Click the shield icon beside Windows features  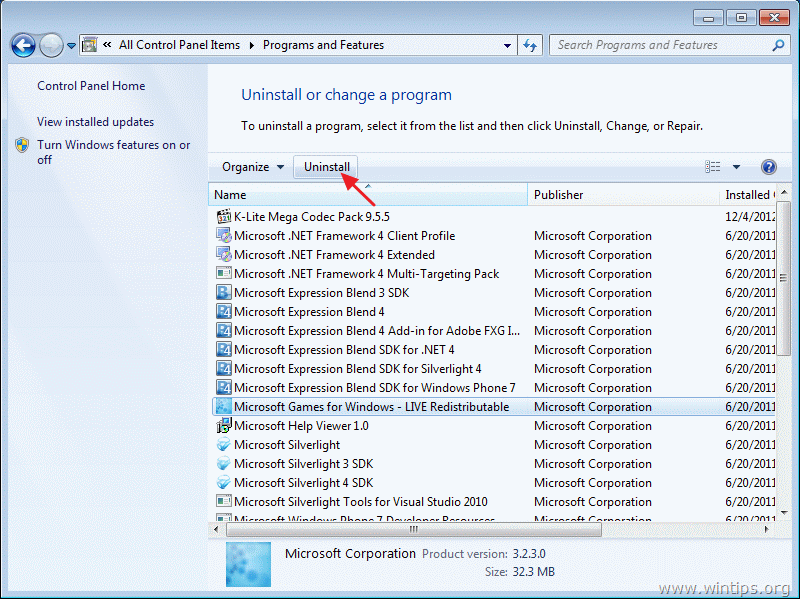click(x=22, y=145)
